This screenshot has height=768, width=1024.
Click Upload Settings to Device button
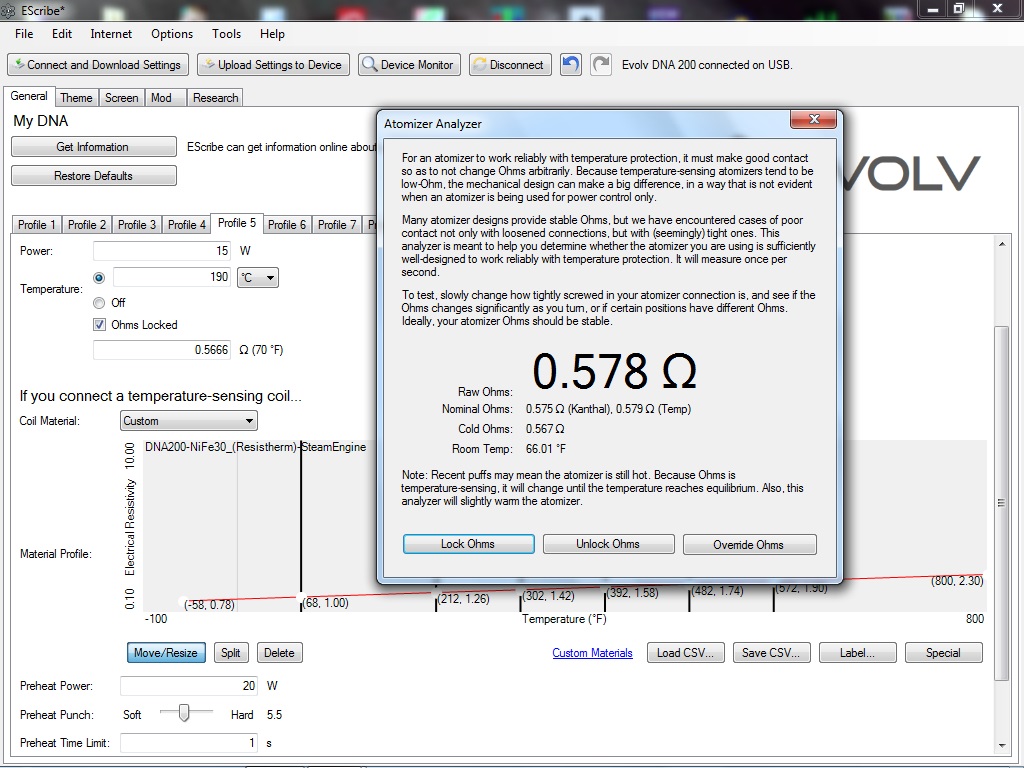pos(273,65)
